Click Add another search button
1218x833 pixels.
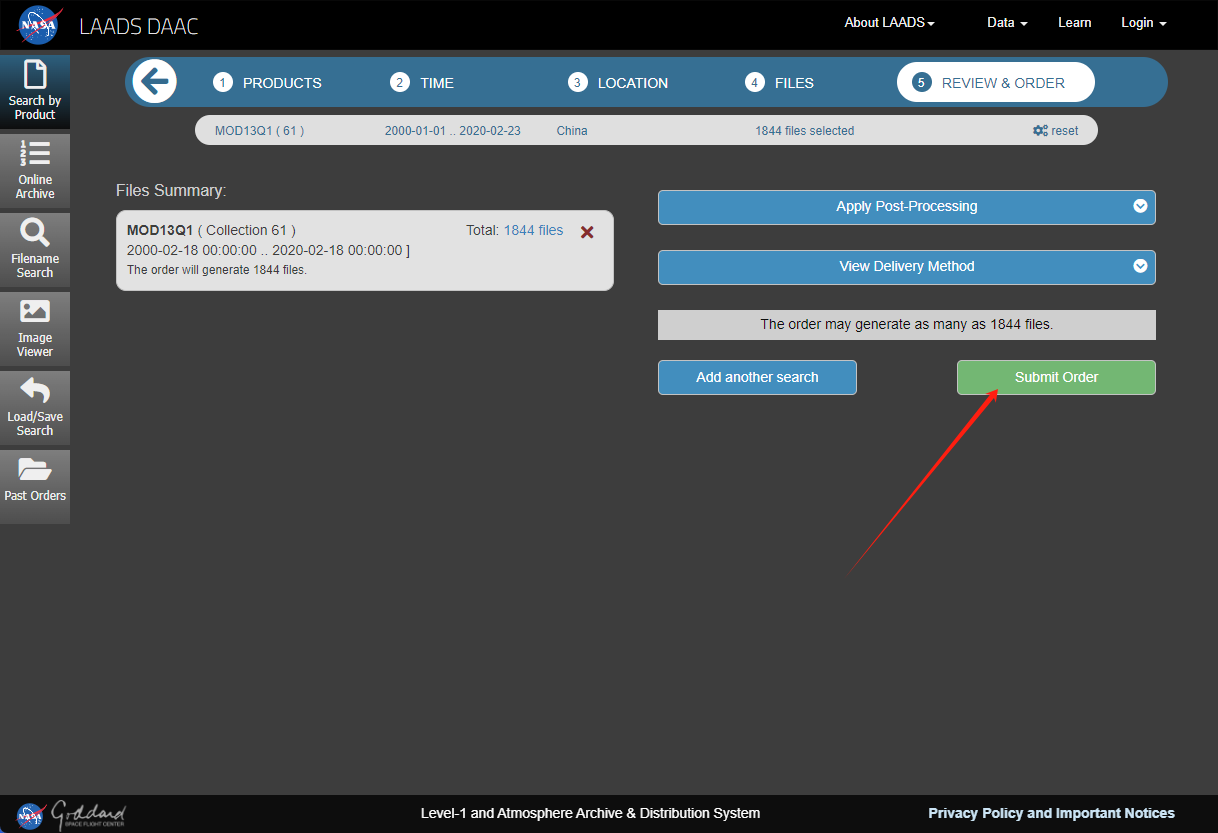(757, 377)
